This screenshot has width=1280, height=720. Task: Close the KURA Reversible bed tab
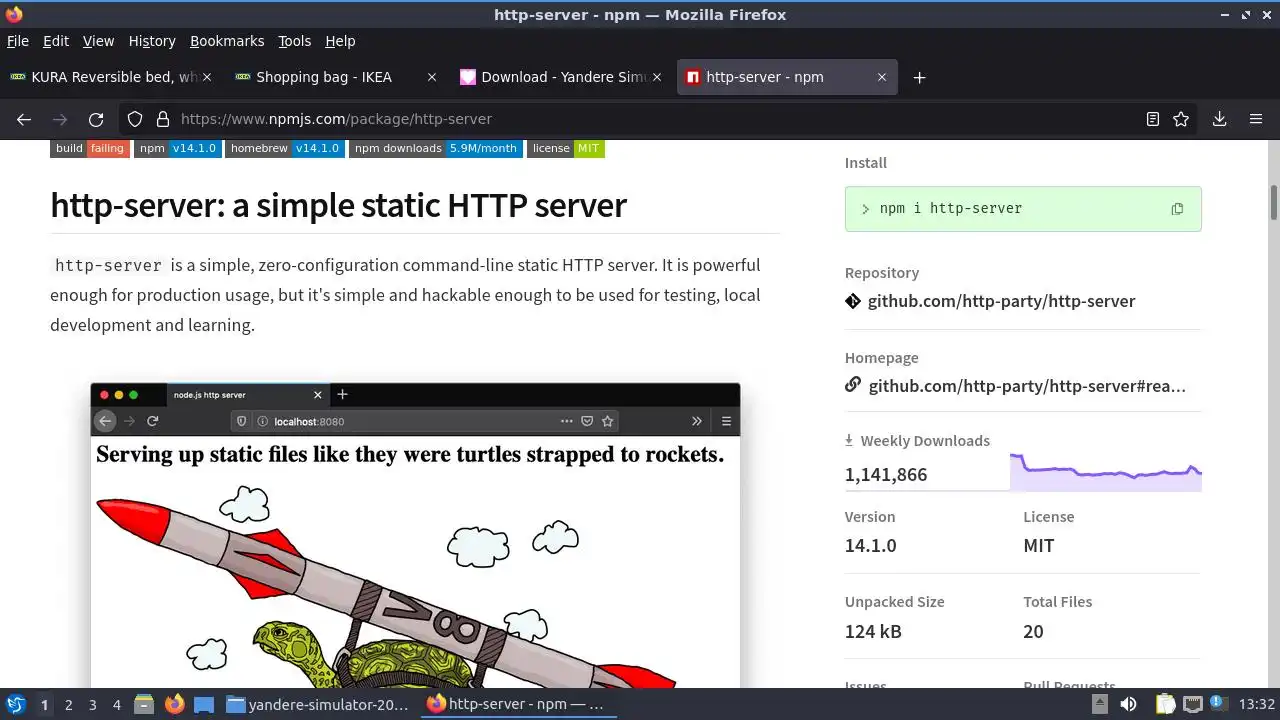pyautogui.click(x=206, y=77)
